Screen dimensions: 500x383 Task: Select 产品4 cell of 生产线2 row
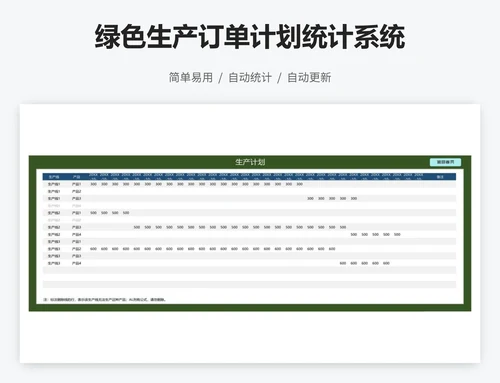click(76, 235)
